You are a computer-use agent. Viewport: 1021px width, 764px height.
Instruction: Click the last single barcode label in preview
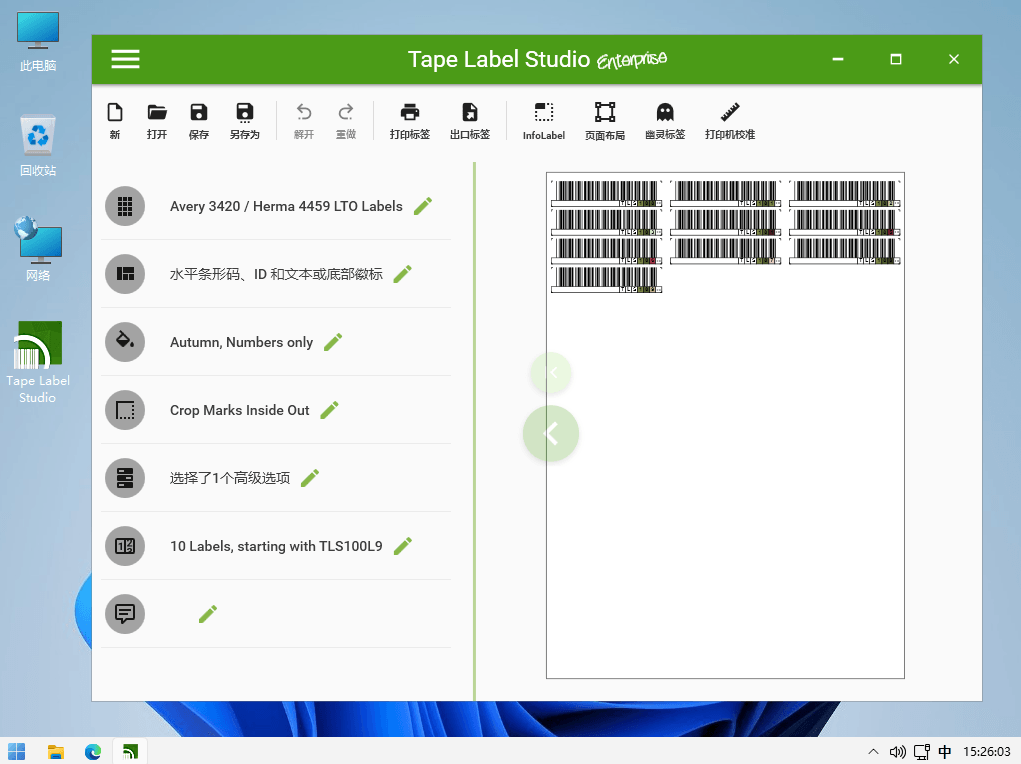click(x=606, y=279)
